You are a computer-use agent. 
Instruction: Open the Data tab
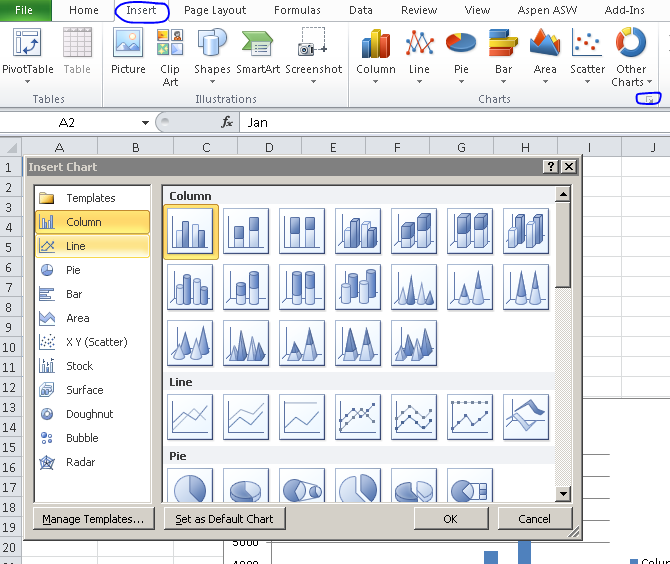pos(361,10)
